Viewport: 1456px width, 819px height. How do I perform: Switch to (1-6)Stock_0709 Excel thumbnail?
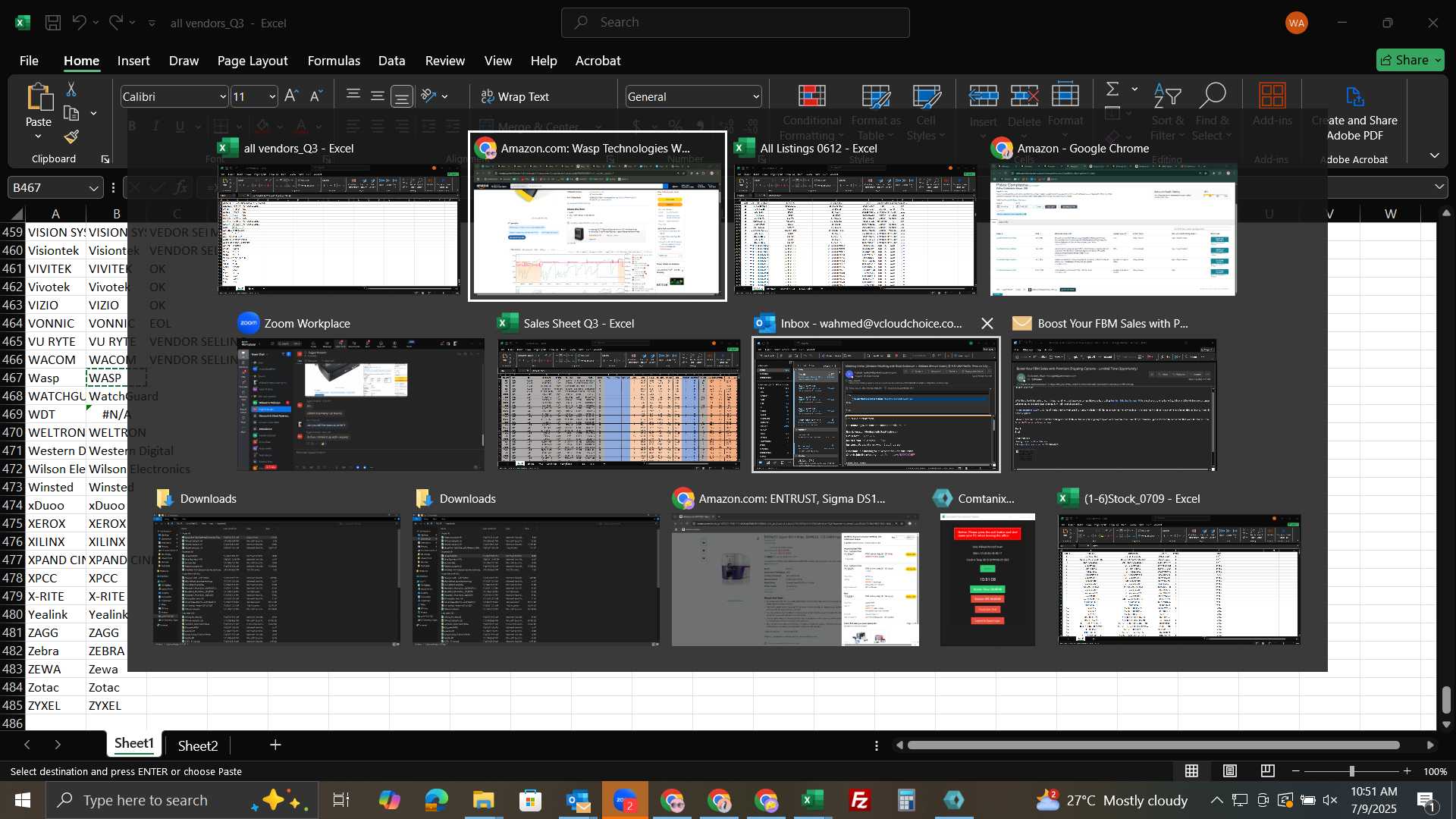coord(1180,580)
